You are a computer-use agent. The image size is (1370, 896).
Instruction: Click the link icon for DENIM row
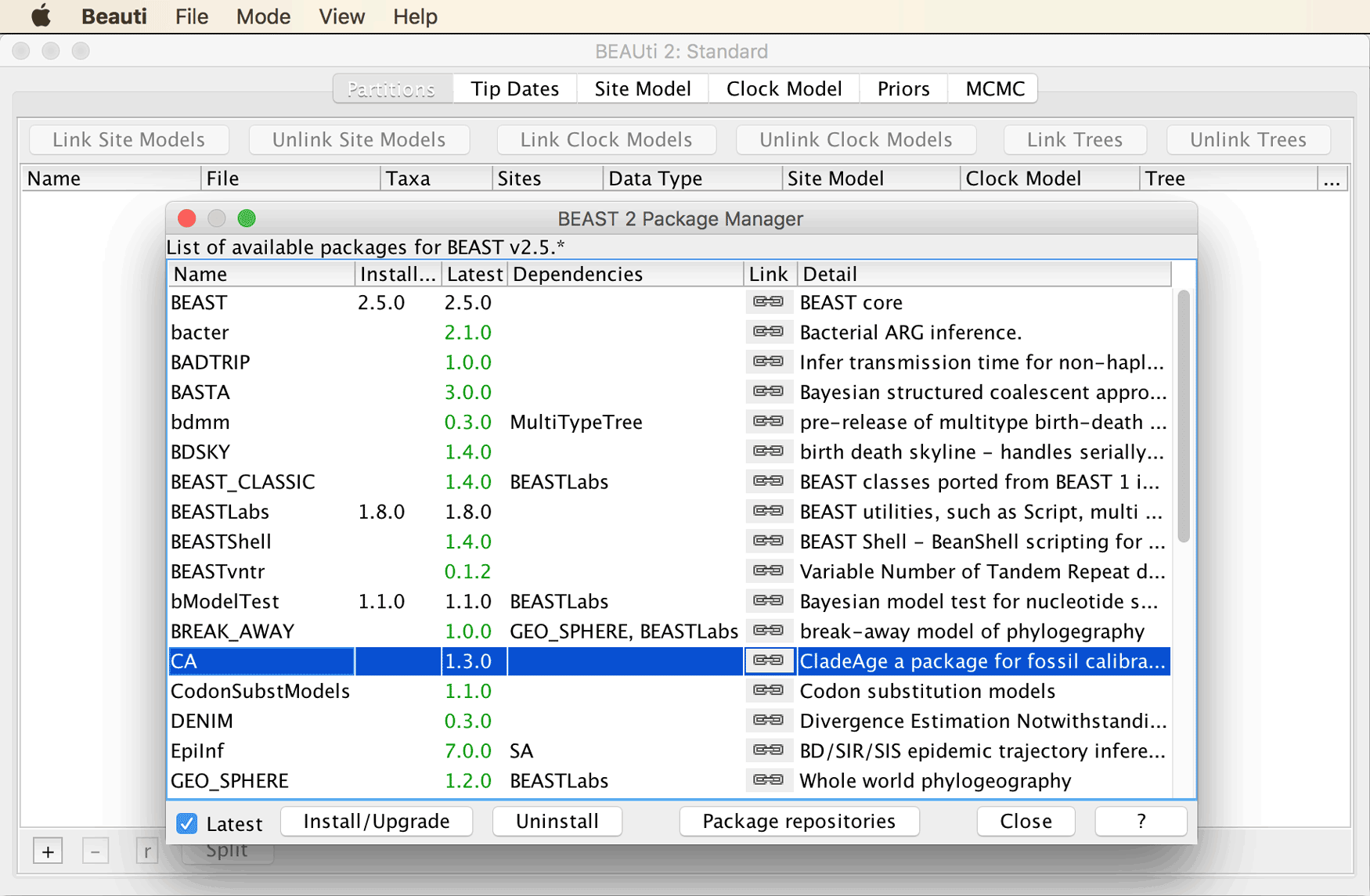[768, 721]
